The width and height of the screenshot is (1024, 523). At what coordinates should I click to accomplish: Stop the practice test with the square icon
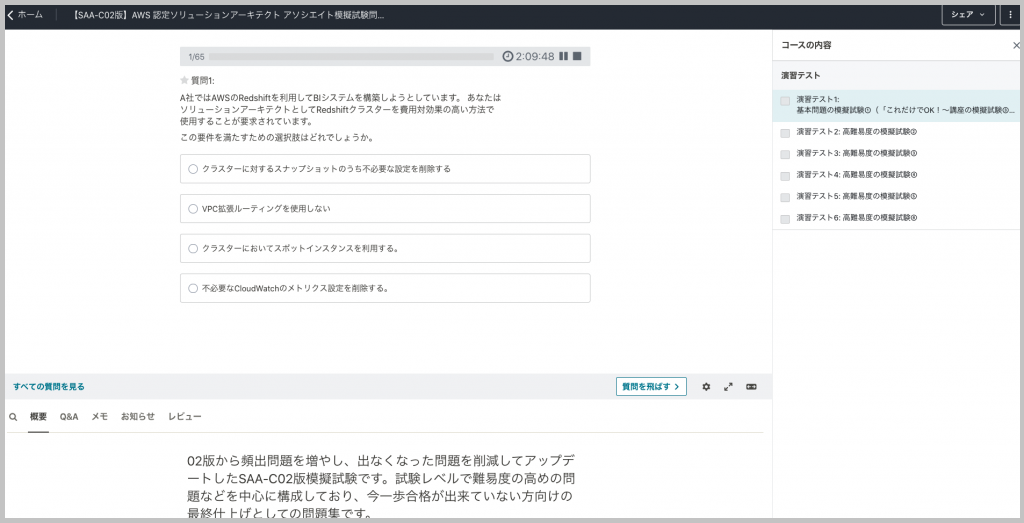click(x=577, y=57)
